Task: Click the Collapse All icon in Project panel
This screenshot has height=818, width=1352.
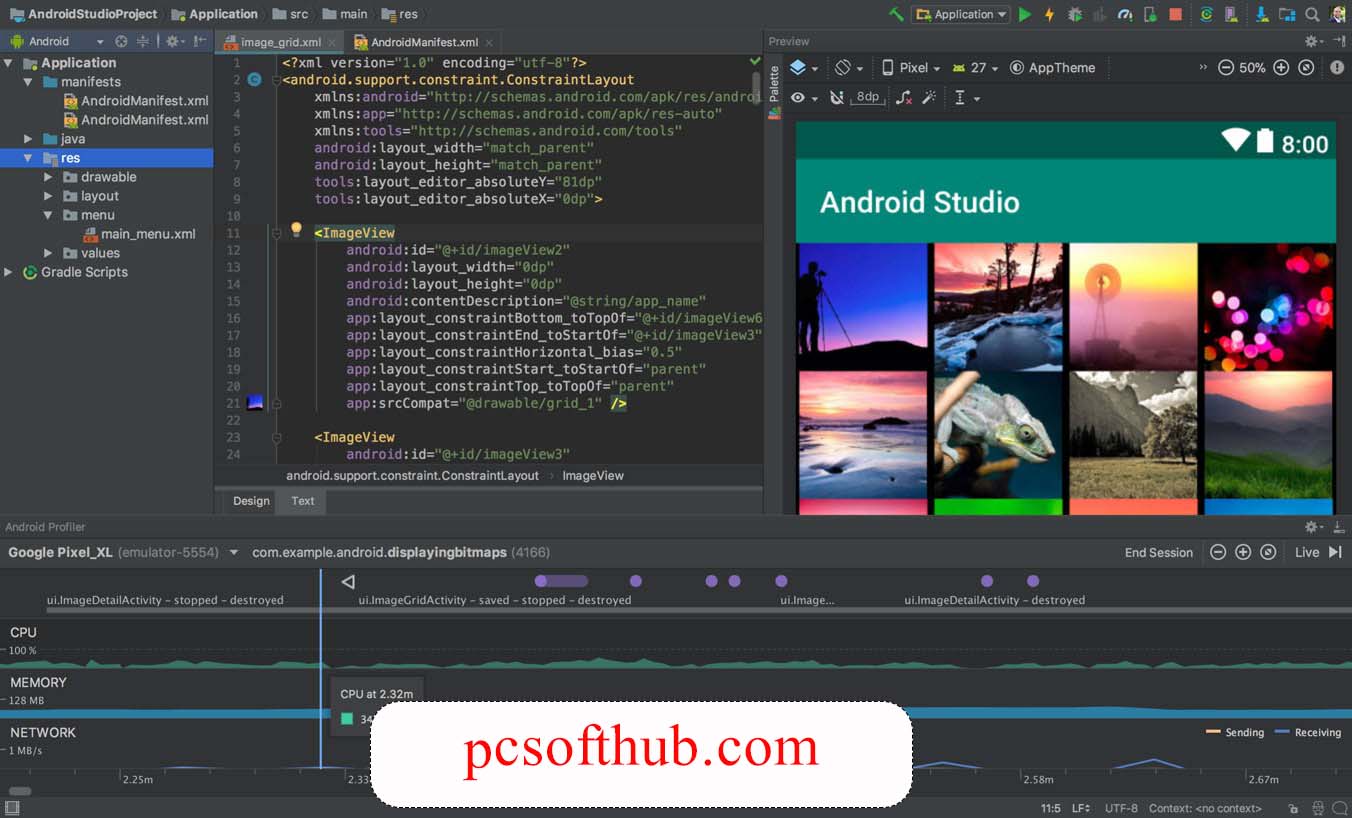Action: (143, 41)
